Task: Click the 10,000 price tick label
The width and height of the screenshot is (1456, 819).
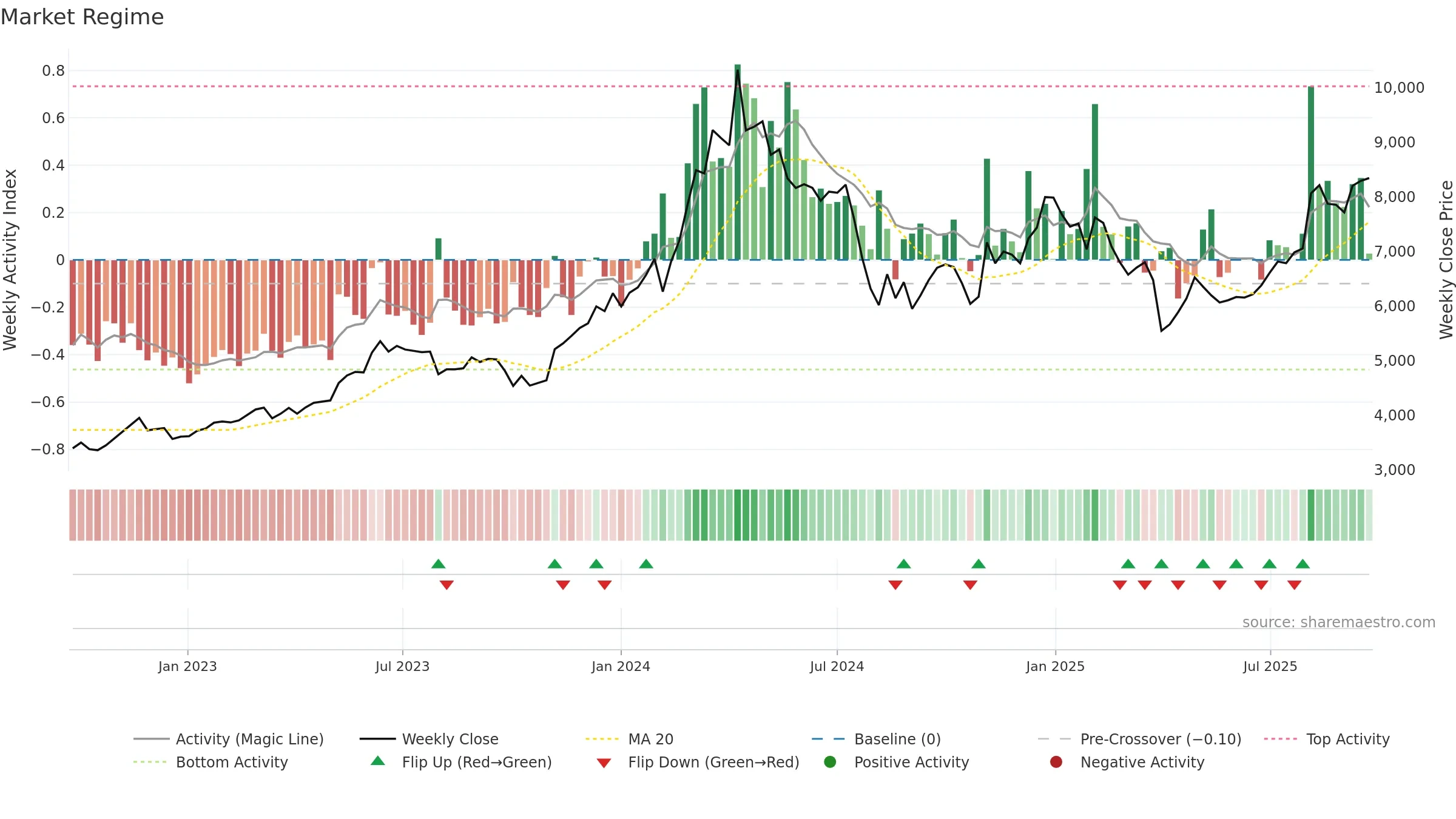Action: coord(1399,88)
